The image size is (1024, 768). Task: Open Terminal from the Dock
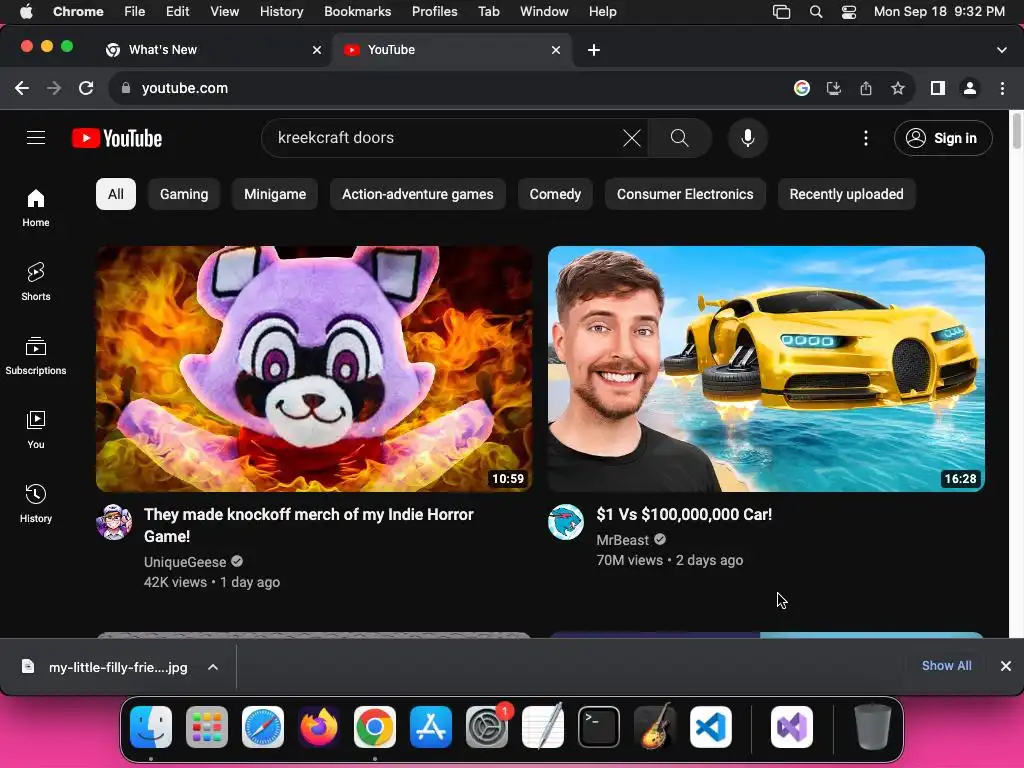point(599,727)
